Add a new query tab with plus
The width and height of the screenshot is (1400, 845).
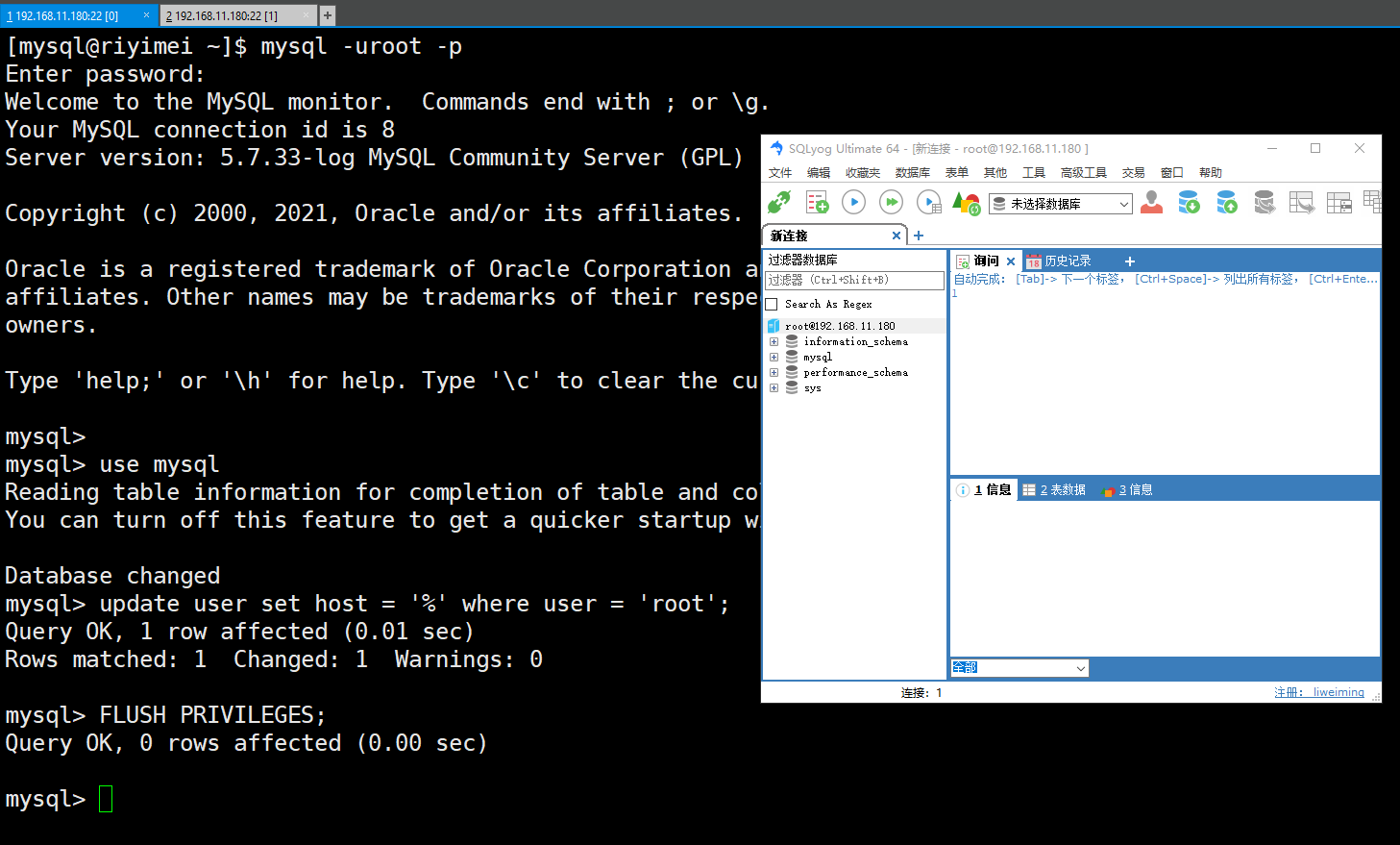coord(1130,261)
